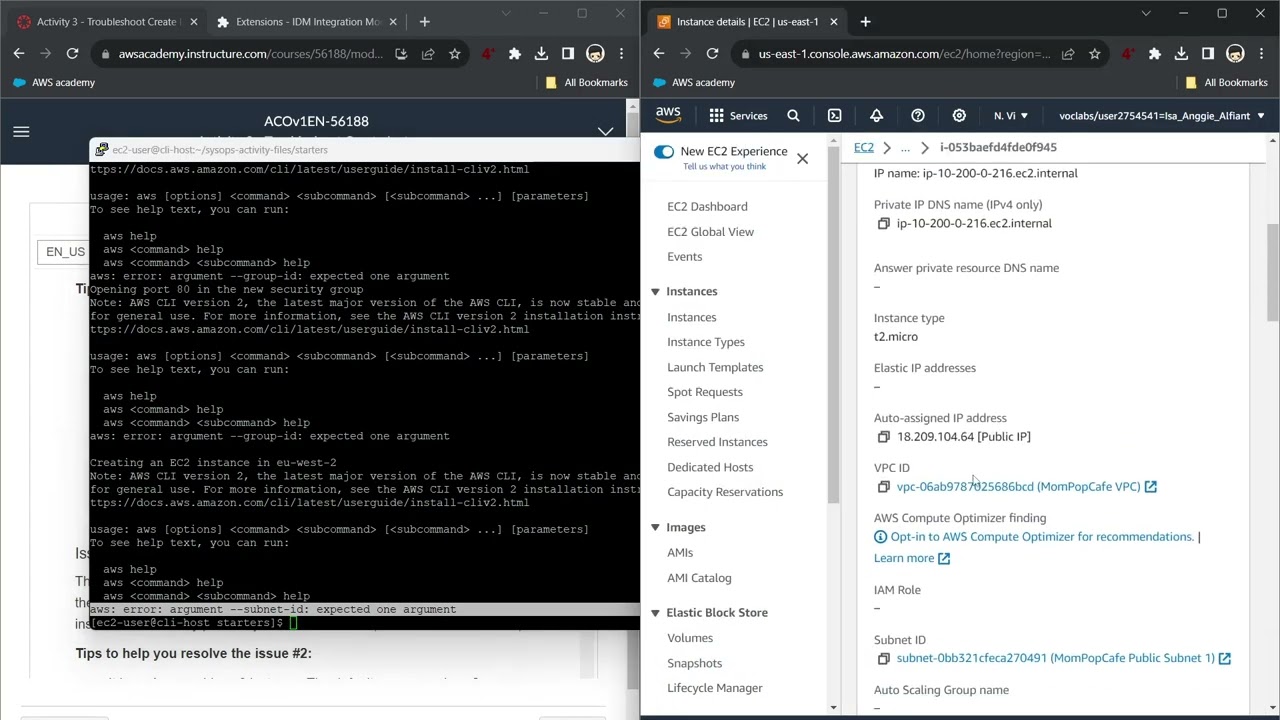This screenshot has height=720, width=1280.
Task: Click the AWS Academy address bar
Action: [251, 54]
